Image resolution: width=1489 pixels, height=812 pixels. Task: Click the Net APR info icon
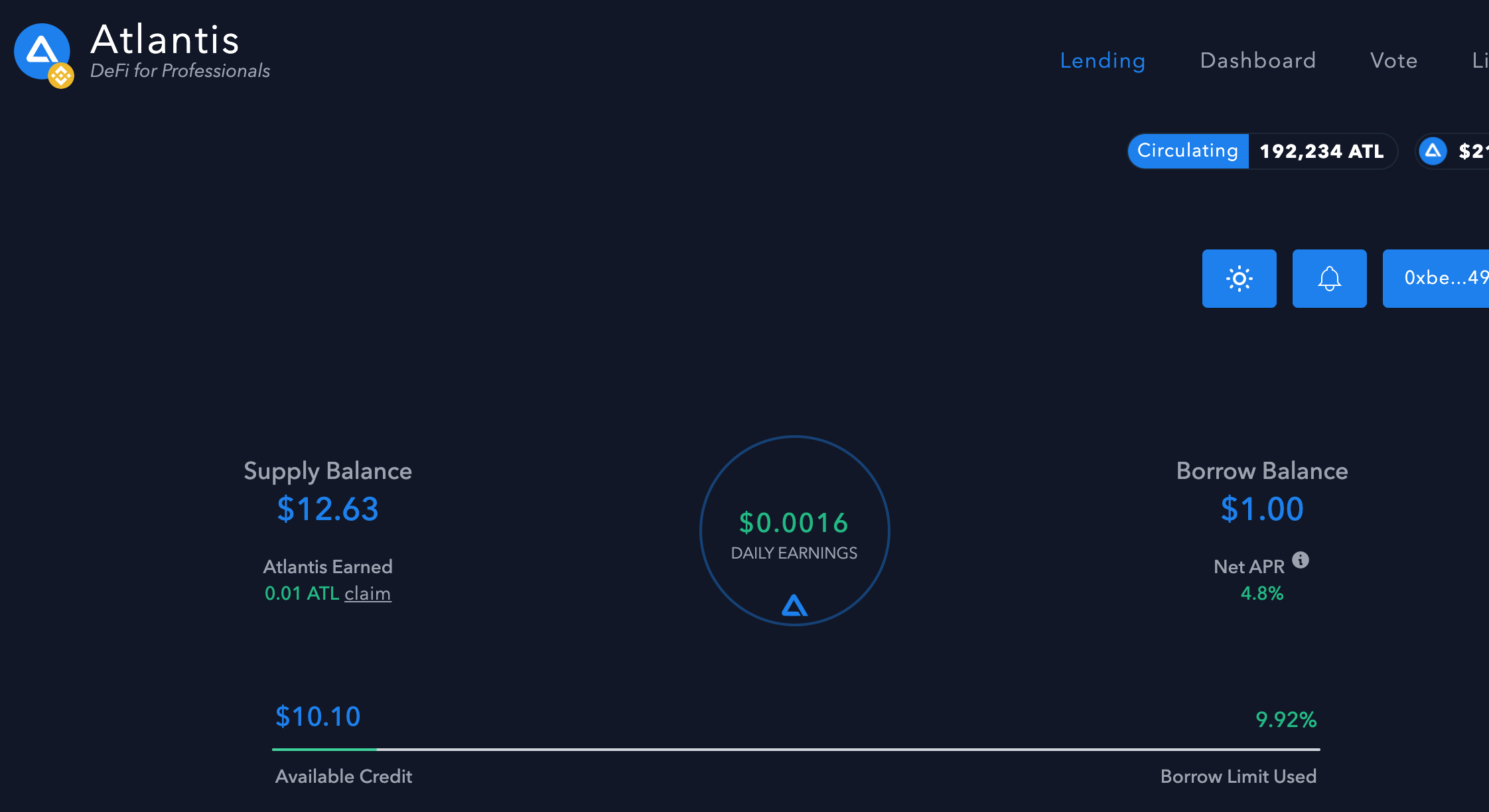point(1301,561)
